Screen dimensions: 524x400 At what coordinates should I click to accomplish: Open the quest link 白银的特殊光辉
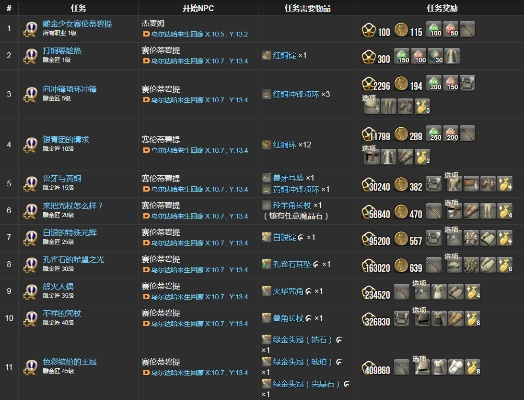pos(70,232)
